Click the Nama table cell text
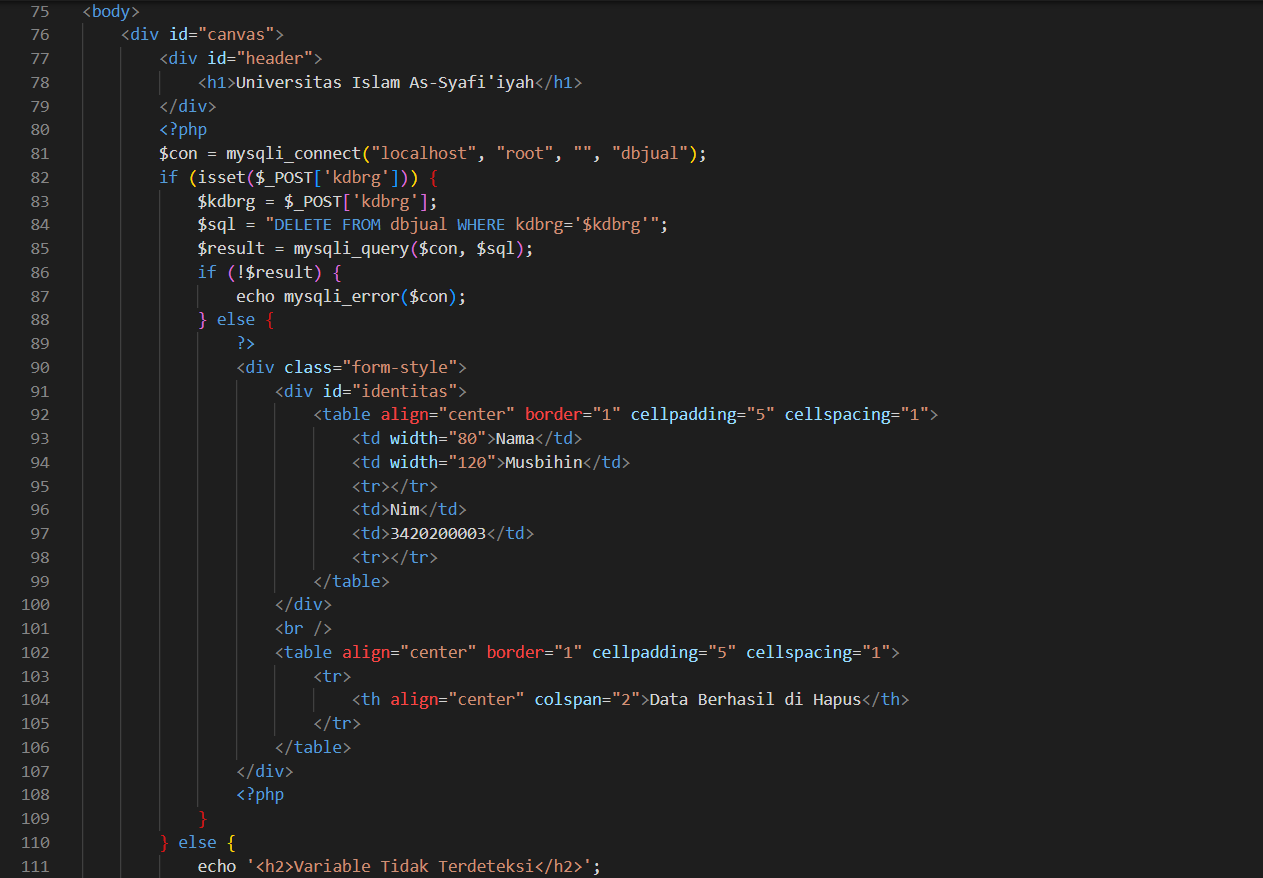 (x=515, y=438)
